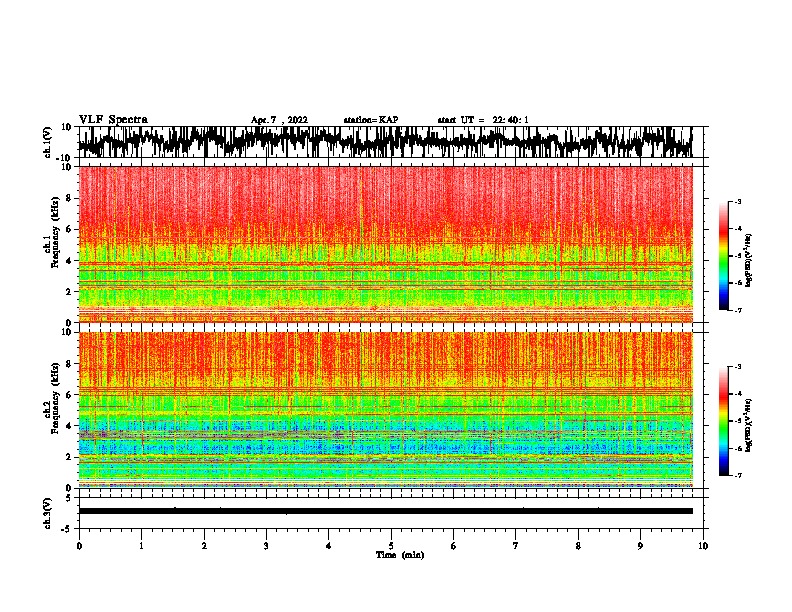Viewport: 792px width, 612px height.
Task: Click the "-6" label on ch.2 colorbar
Action: pyautogui.click(x=738, y=448)
